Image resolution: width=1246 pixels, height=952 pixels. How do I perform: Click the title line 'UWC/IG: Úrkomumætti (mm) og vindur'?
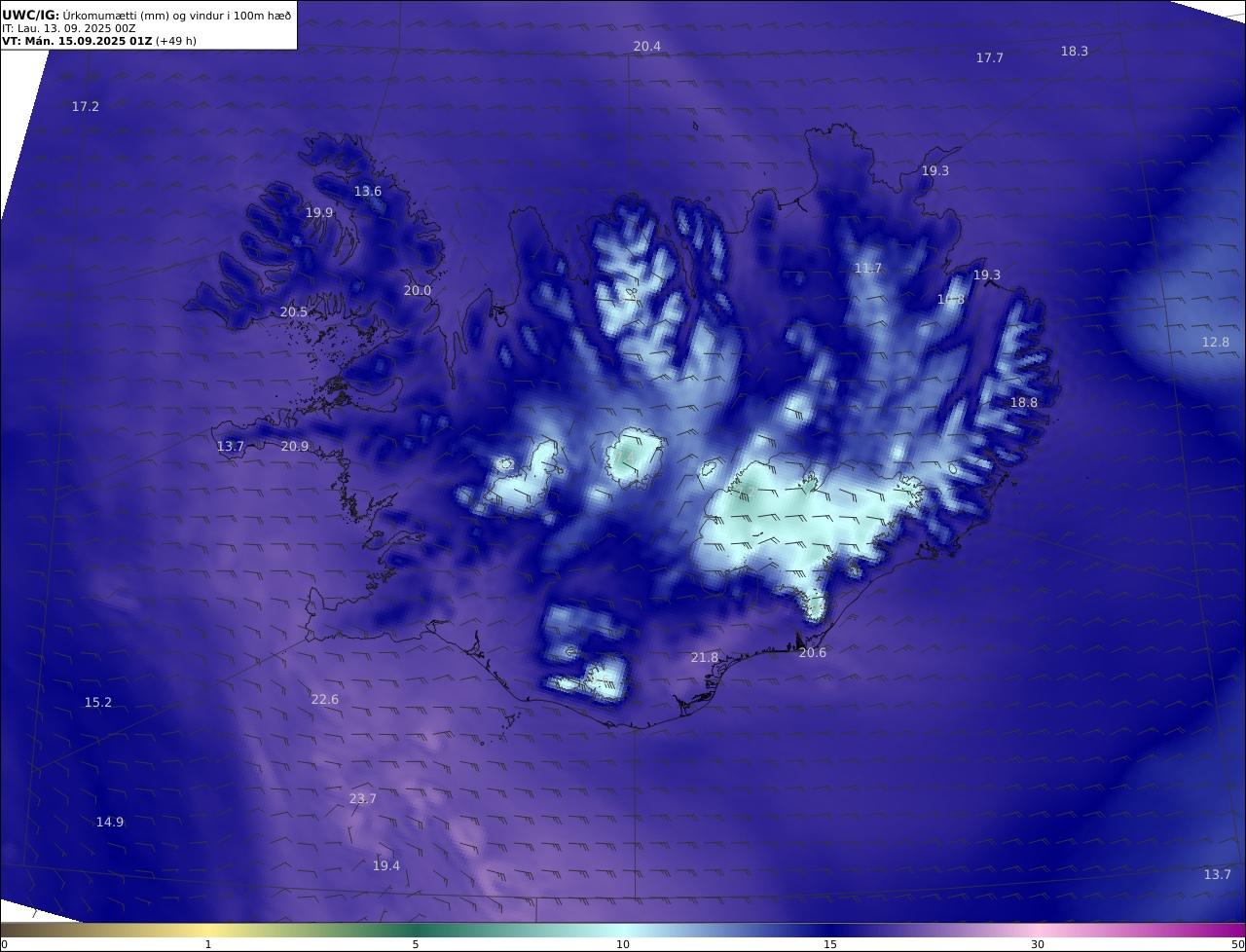(146, 16)
